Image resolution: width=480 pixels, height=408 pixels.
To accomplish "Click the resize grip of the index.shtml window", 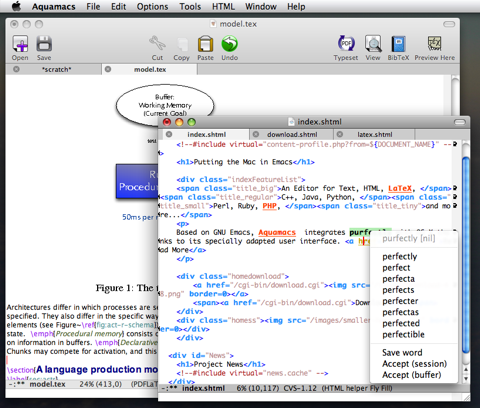I will point(466,397).
